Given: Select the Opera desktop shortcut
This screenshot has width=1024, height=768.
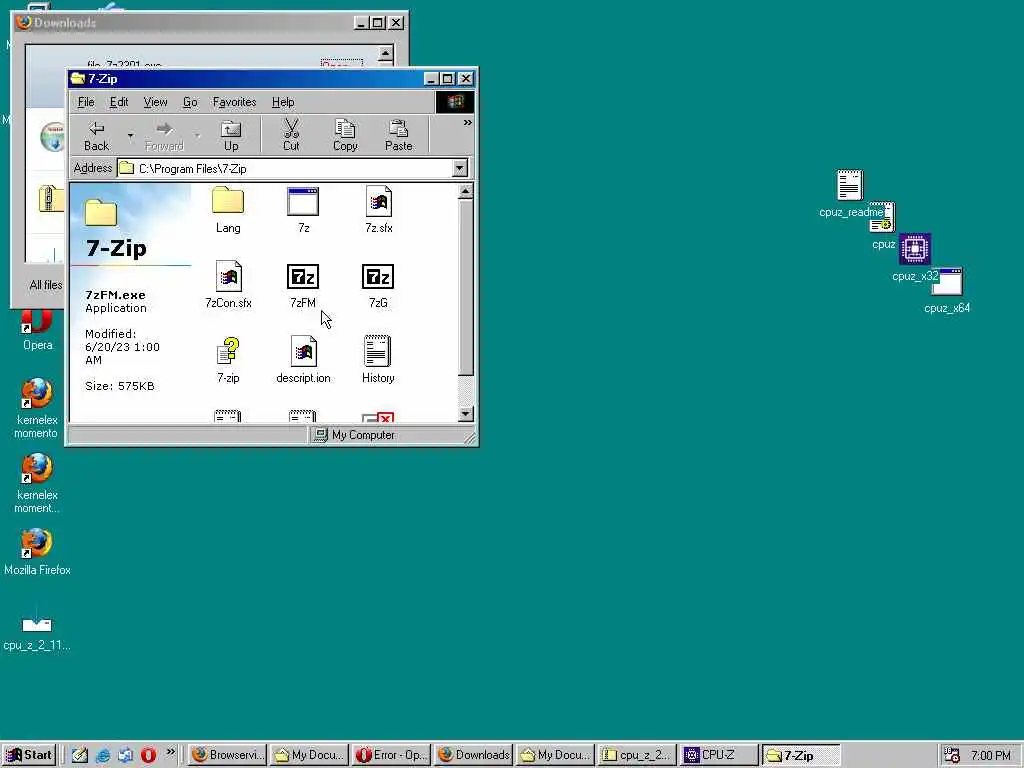Looking at the screenshot, I should click(x=37, y=330).
